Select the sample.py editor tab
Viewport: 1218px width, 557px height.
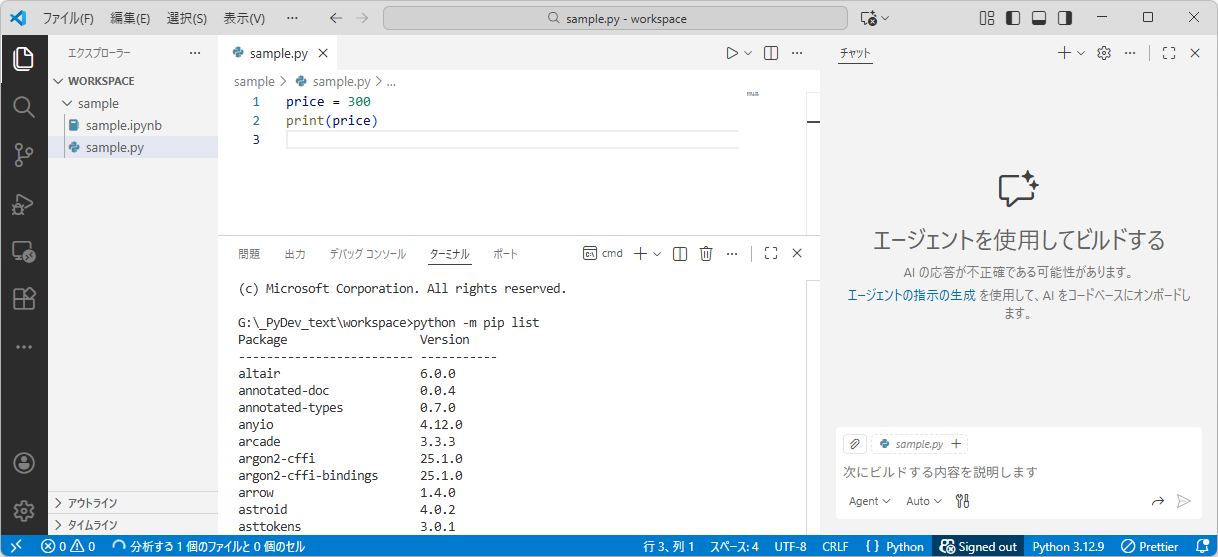278,53
